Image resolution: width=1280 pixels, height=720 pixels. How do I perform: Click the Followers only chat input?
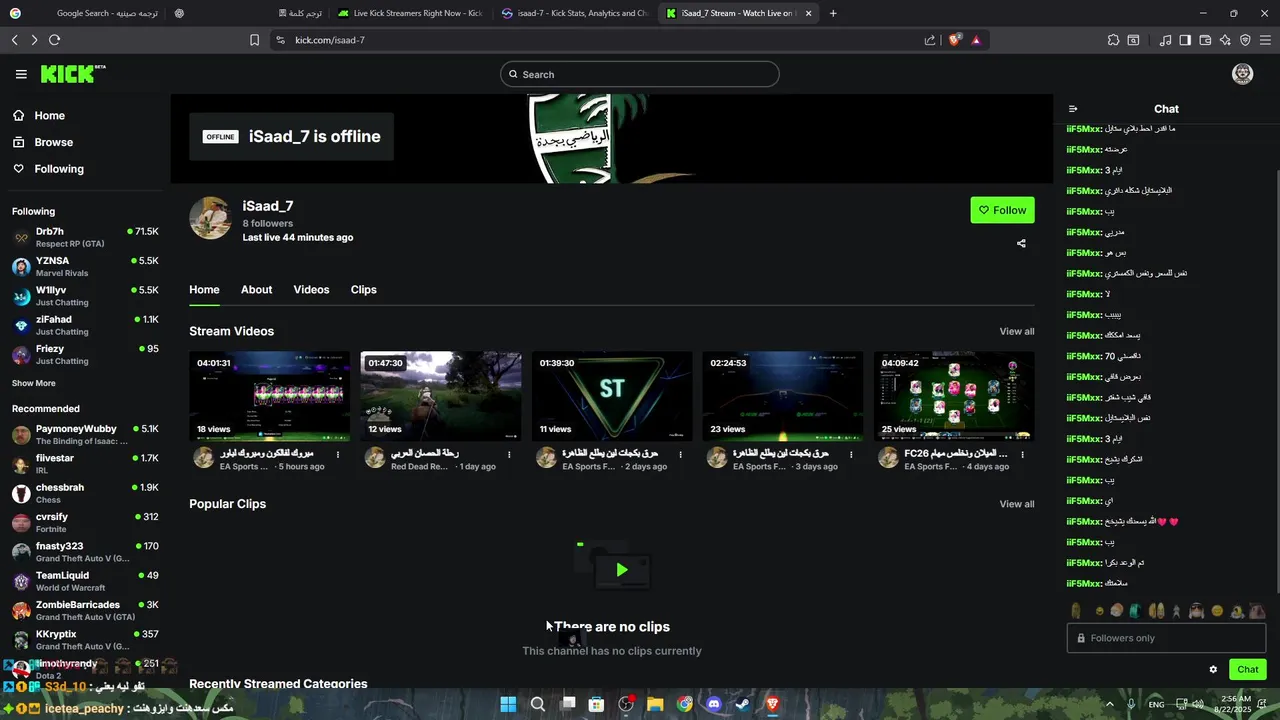point(1166,638)
